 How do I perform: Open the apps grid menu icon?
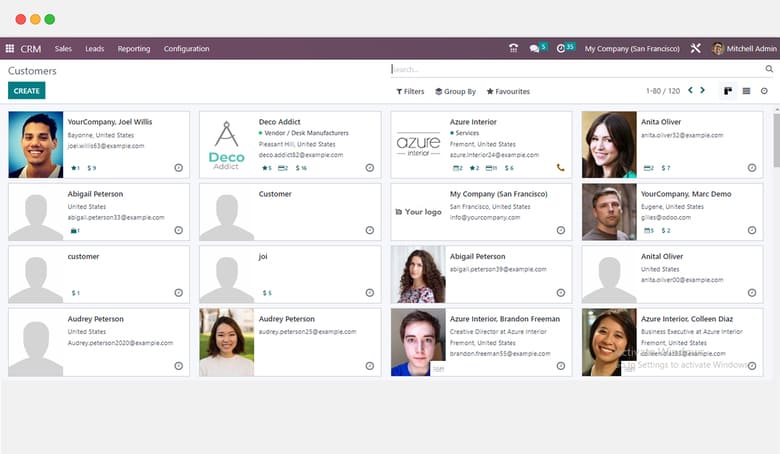point(9,48)
